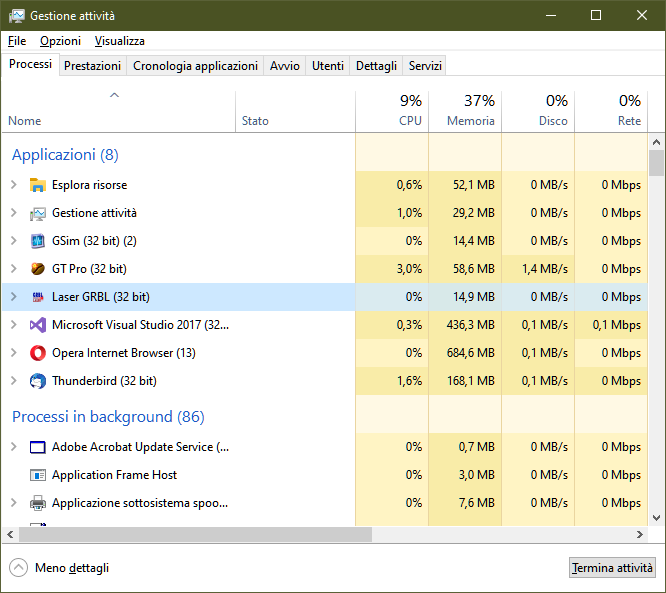Open the Avvio tab

tap(285, 66)
